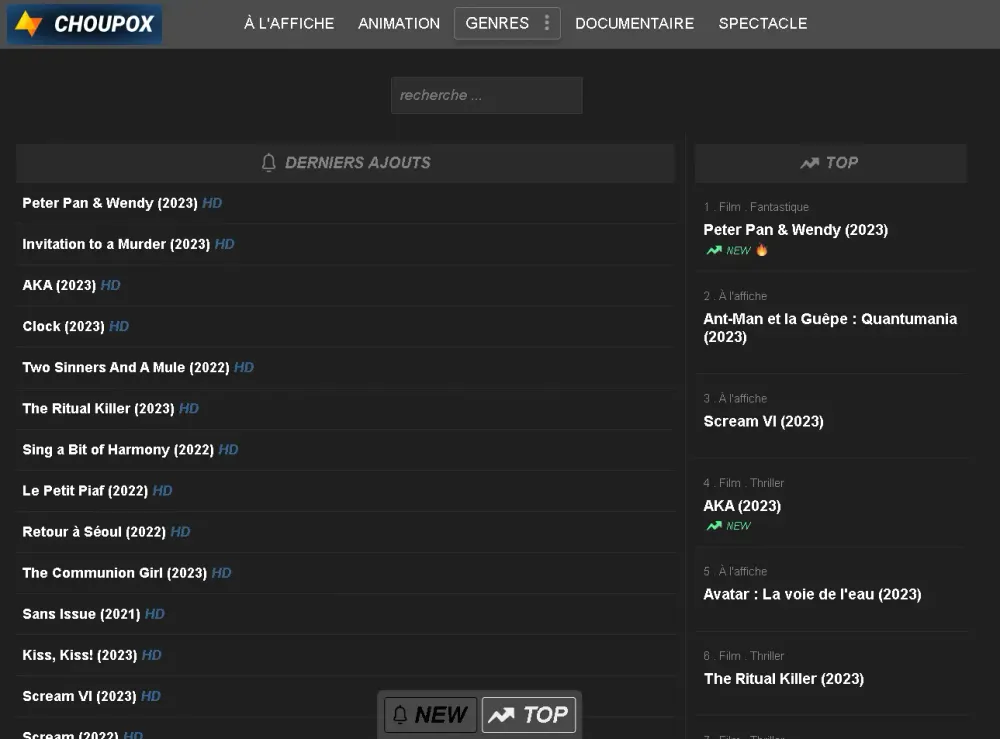This screenshot has height=739, width=1000.
Task: Click the flame icon under Peter Pan & Wendy
Action: click(761, 250)
